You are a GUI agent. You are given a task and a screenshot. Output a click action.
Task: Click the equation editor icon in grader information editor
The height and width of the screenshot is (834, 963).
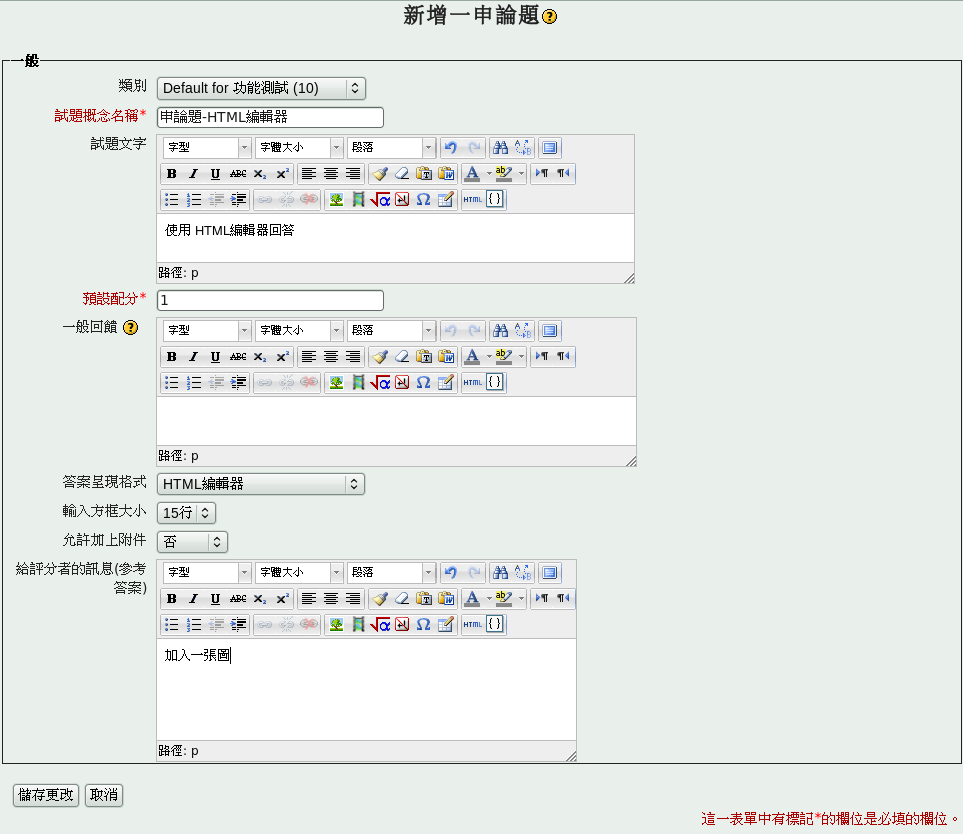[380, 625]
